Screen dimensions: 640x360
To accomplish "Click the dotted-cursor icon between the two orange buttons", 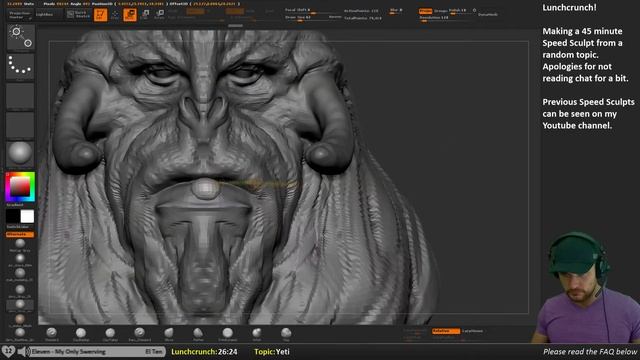I will 115,15.
